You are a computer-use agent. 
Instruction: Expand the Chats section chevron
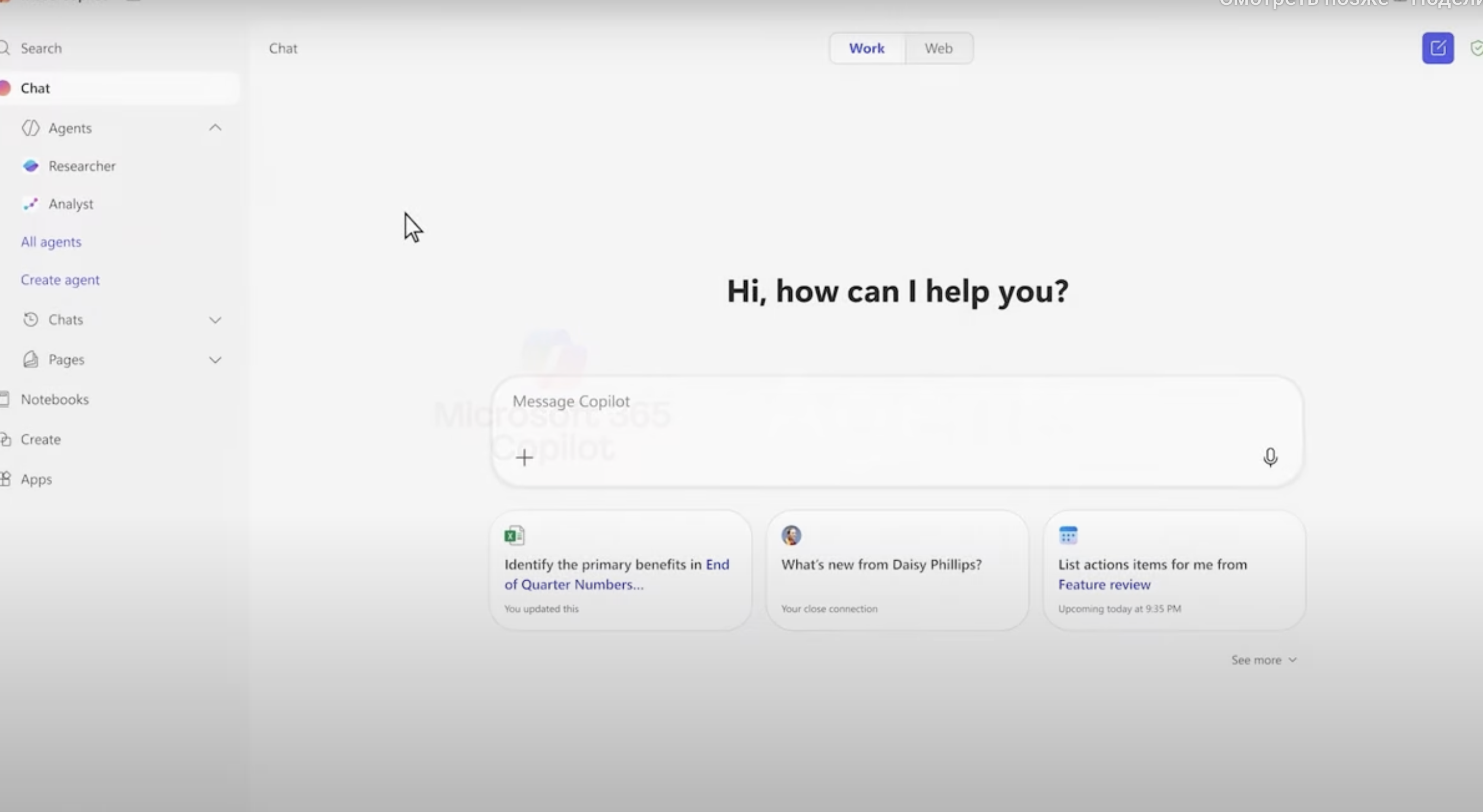pyautogui.click(x=216, y=320)
